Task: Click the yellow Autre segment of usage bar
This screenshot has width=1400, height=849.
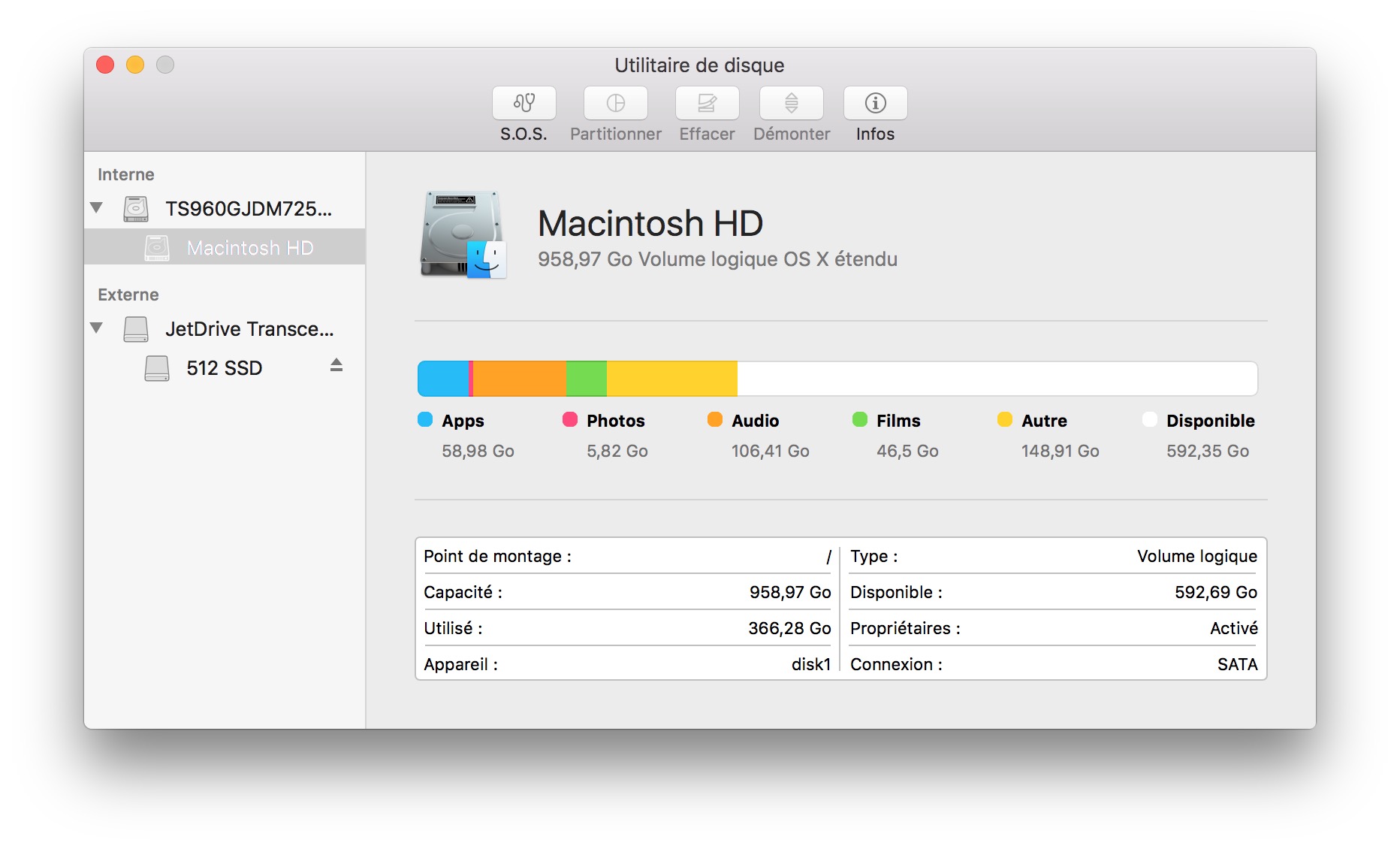Action: (671, 379)
